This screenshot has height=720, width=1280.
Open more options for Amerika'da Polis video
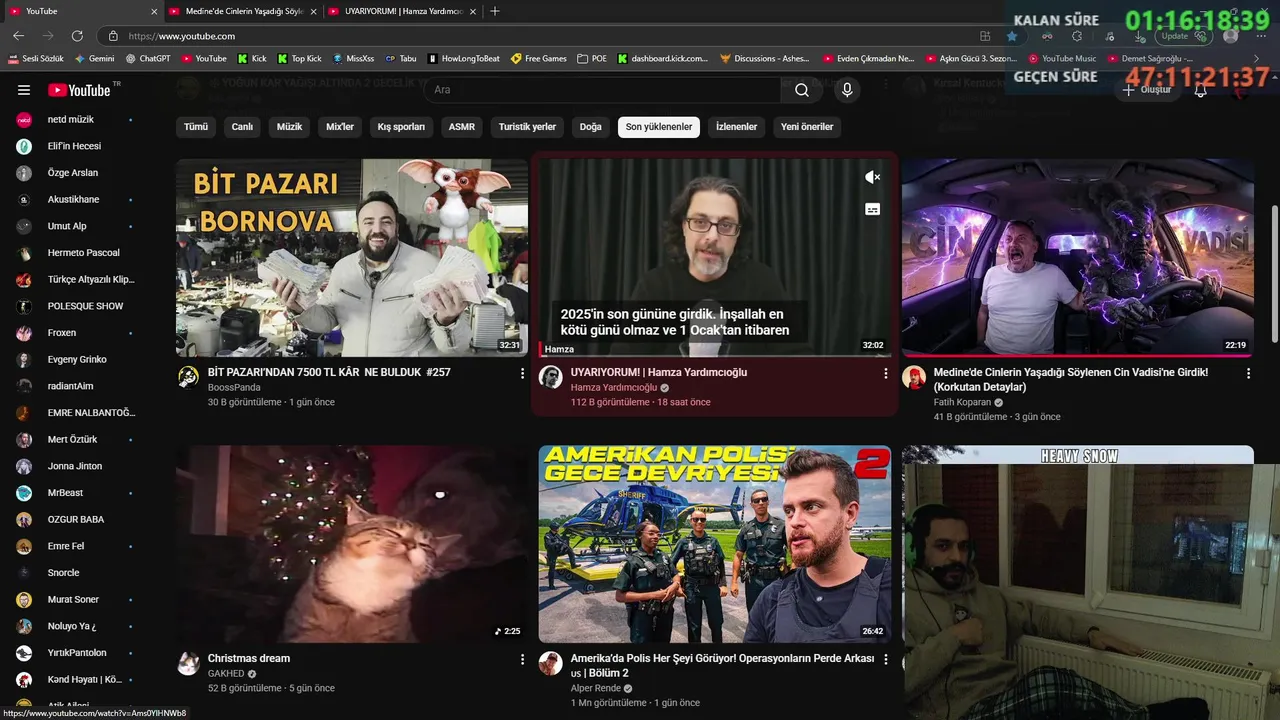(885, 659)
